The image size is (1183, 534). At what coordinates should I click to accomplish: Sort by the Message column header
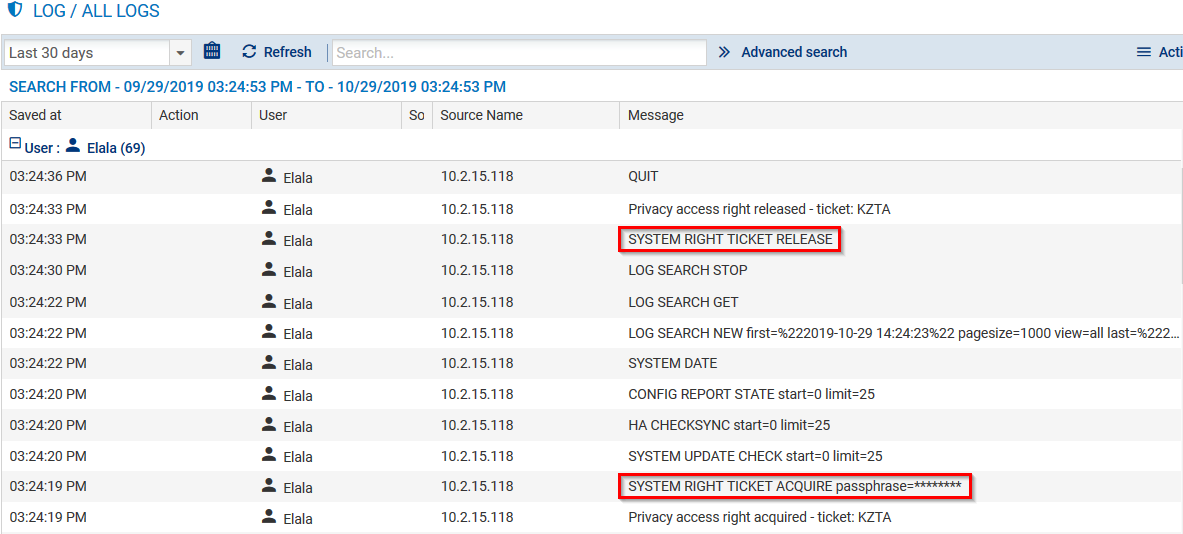[656, 115]
